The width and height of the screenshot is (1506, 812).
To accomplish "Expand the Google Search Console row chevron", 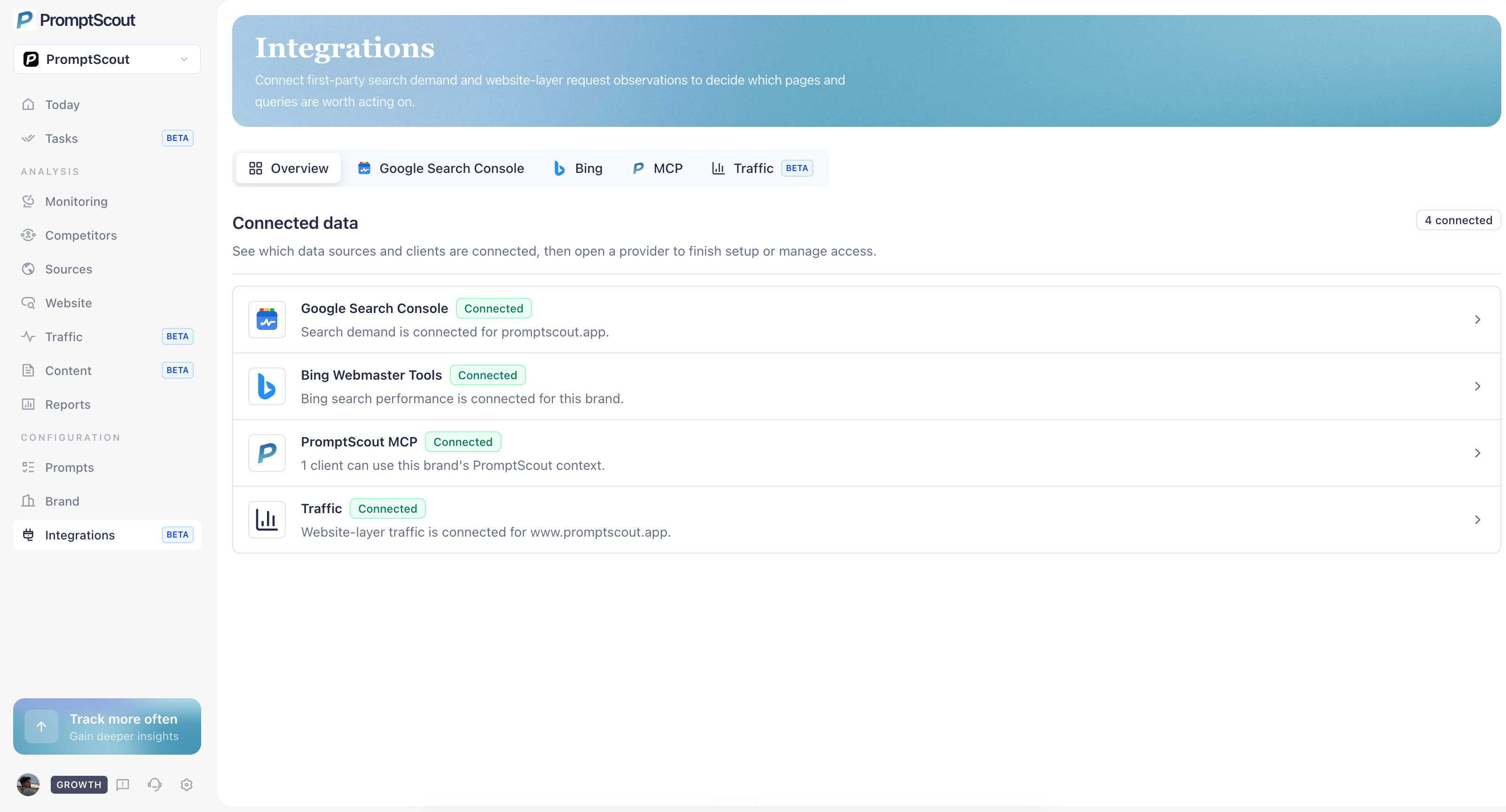I will pos(1477,320).
